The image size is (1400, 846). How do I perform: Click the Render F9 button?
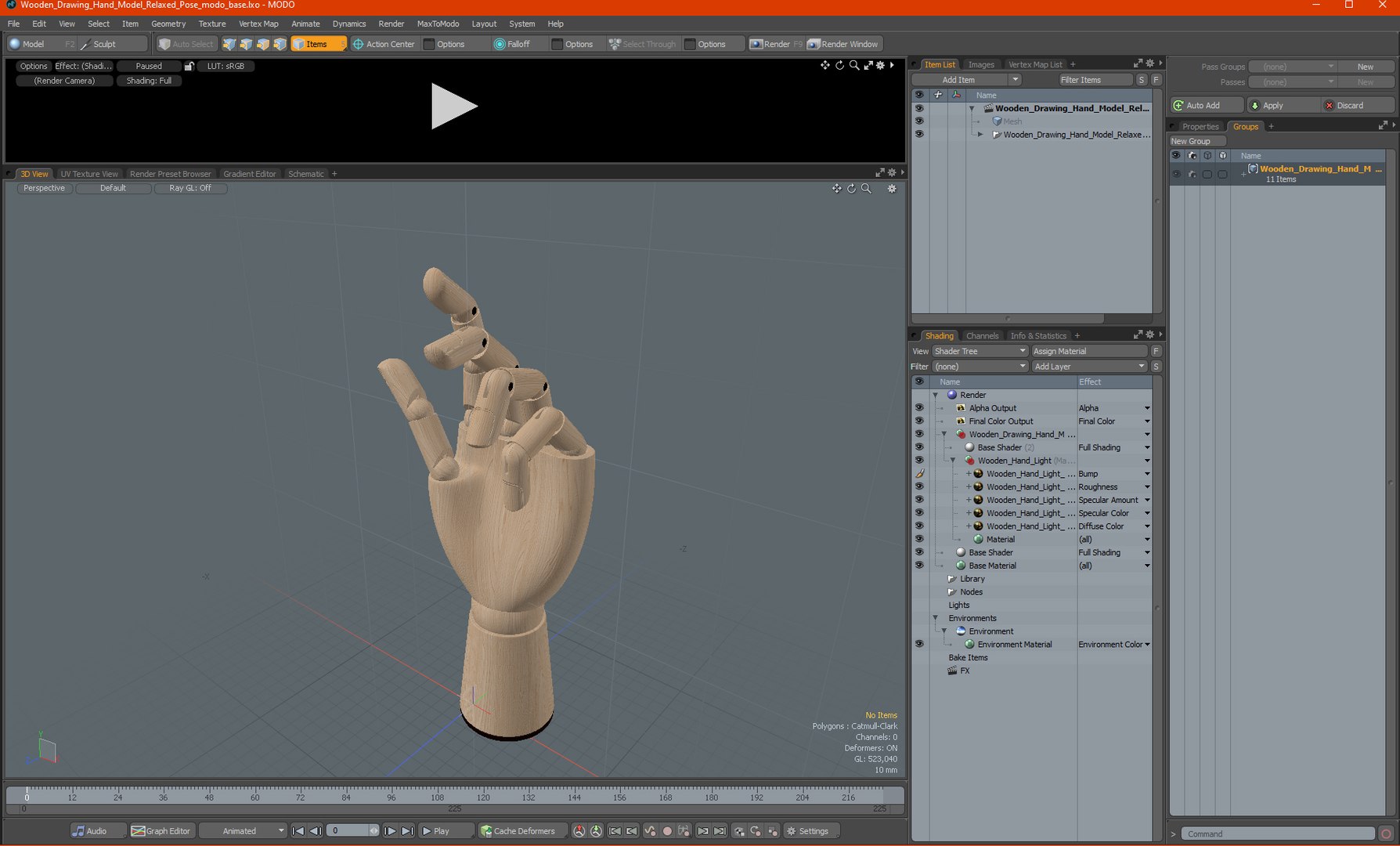coord(775,44)
